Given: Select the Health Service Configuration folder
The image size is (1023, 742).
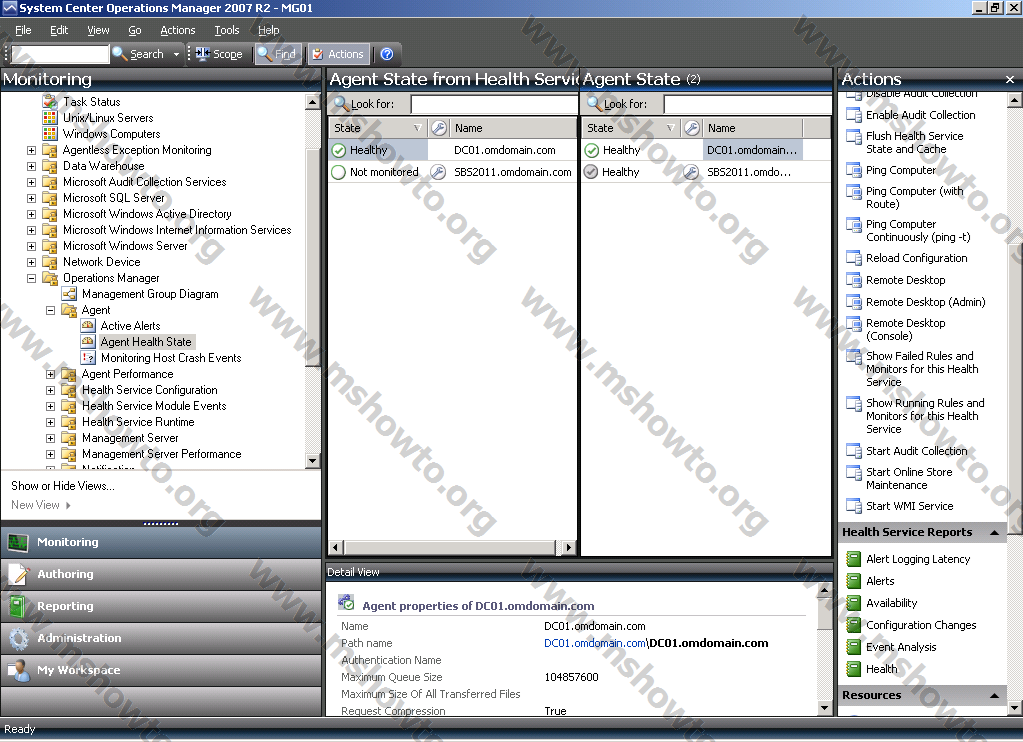Looking at the screenshot, I should 149,390.
